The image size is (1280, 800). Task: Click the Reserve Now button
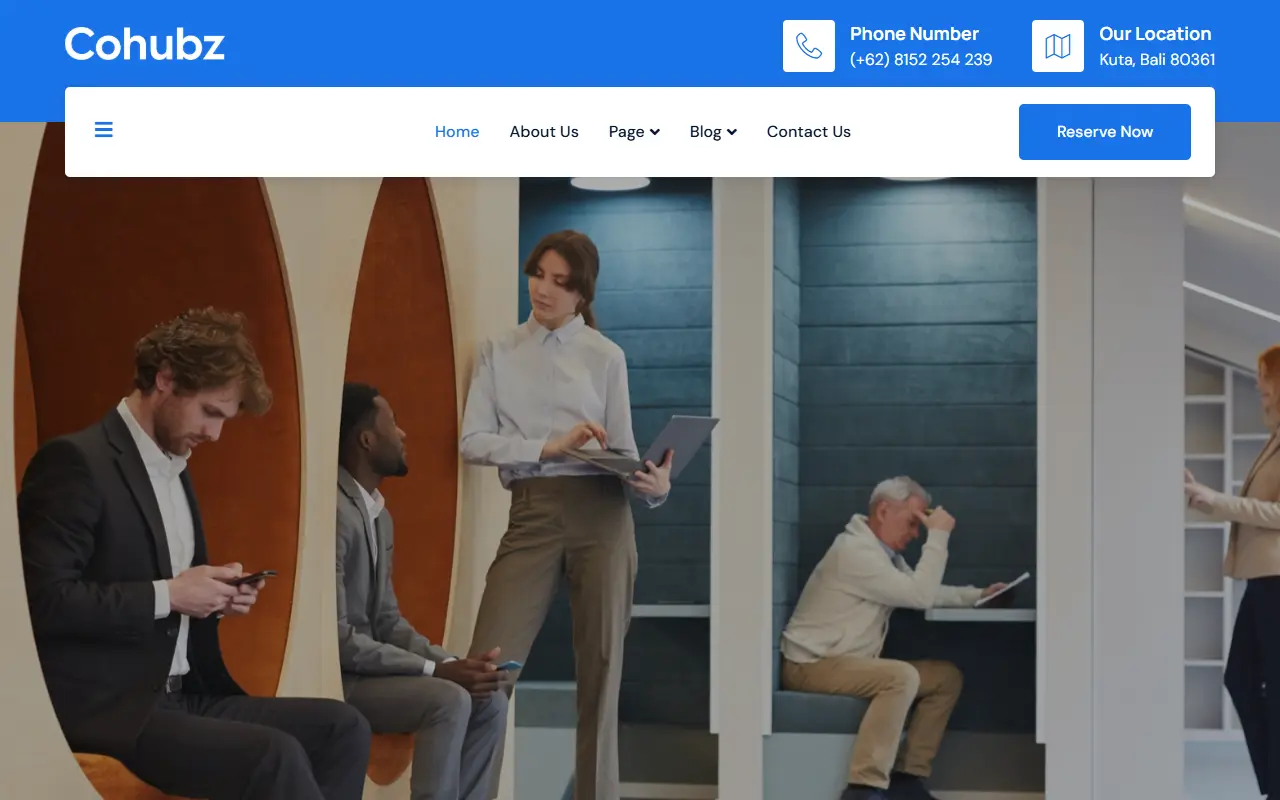coord(1105,132)
